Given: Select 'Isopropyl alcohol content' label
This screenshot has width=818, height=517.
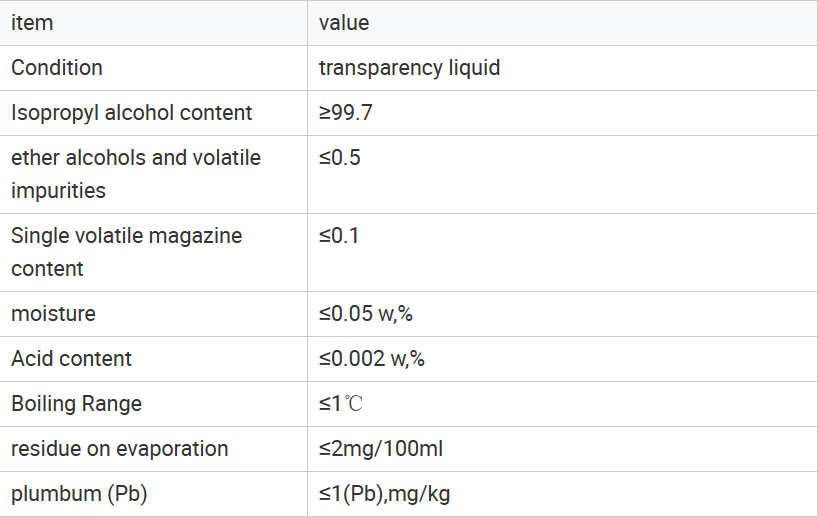Looking at the screenshot, I should coord(132,113).
